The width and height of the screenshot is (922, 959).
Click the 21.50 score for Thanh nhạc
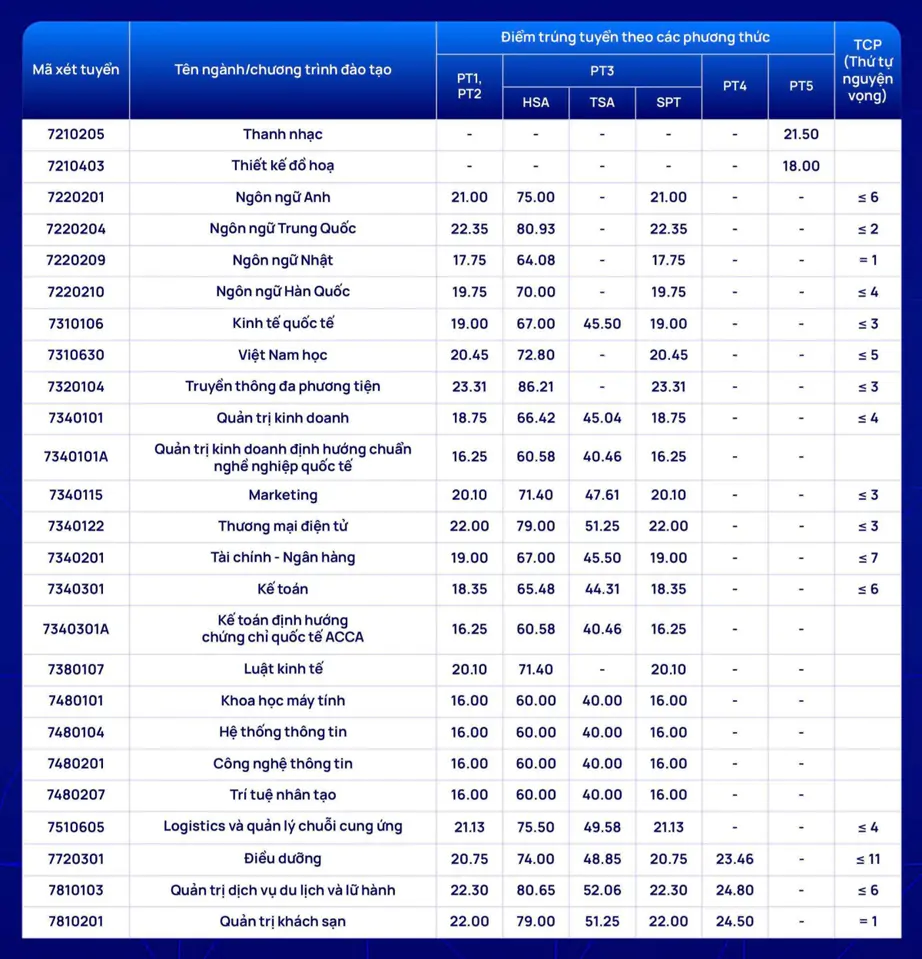[801, 135]
